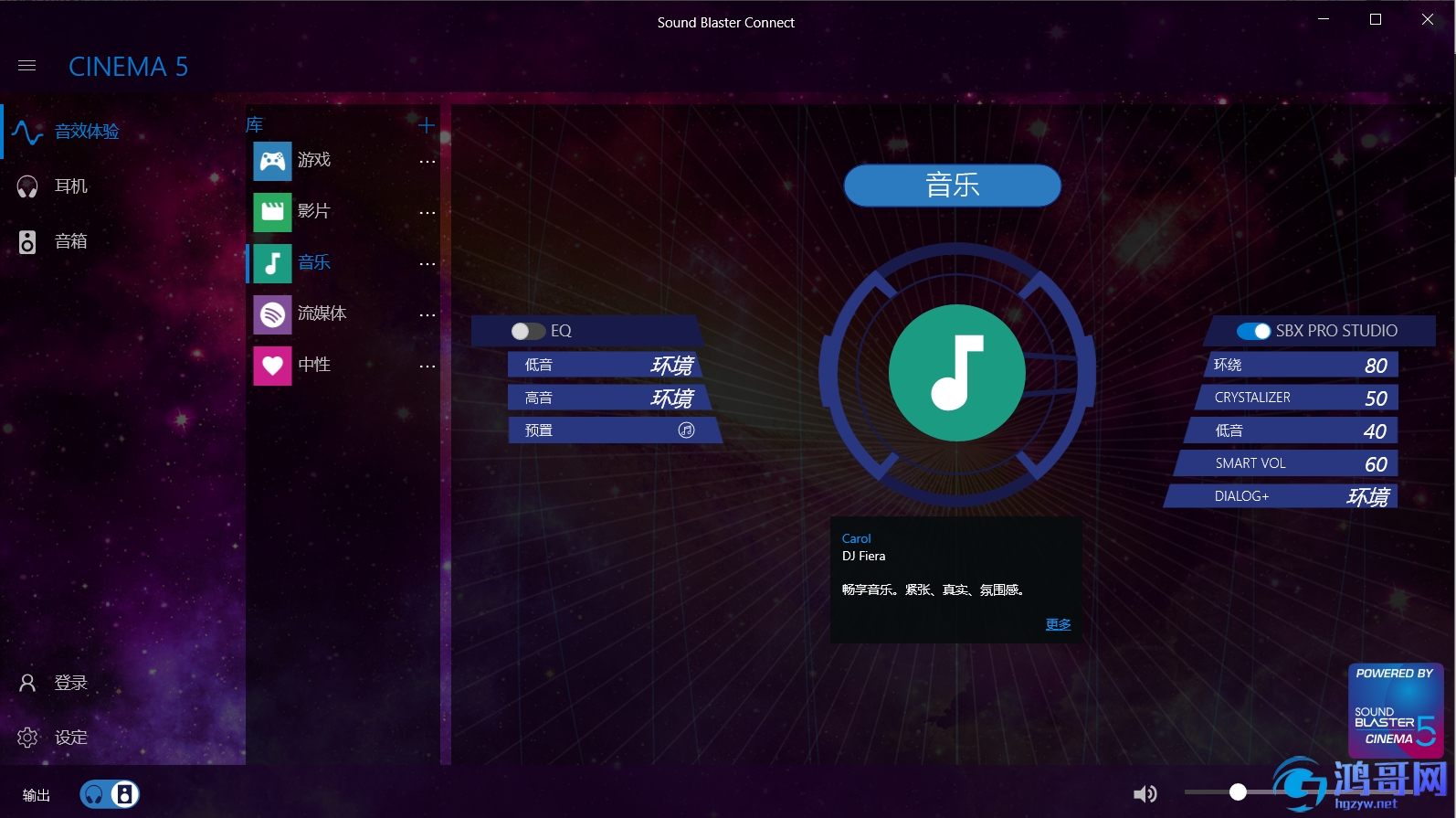
Task: Click the Sound Blaster Cinema 5 badge
Action: 1396,709
